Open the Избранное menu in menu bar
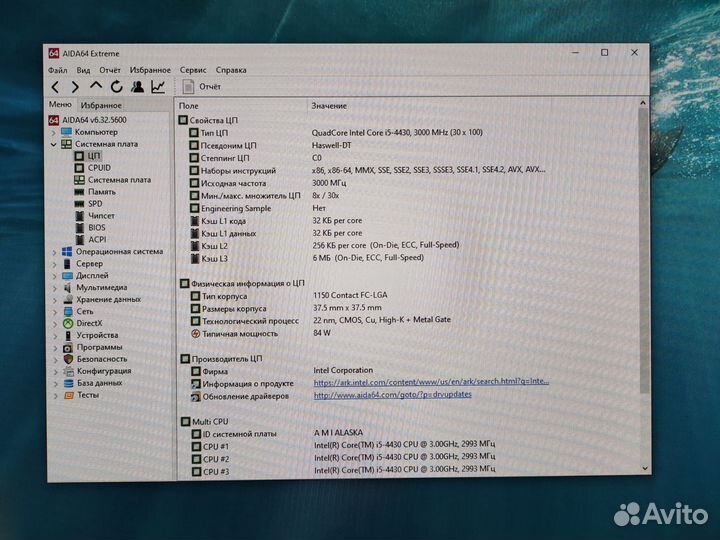The height and width of the screenshot is (540, 720). tap(150, 70)
